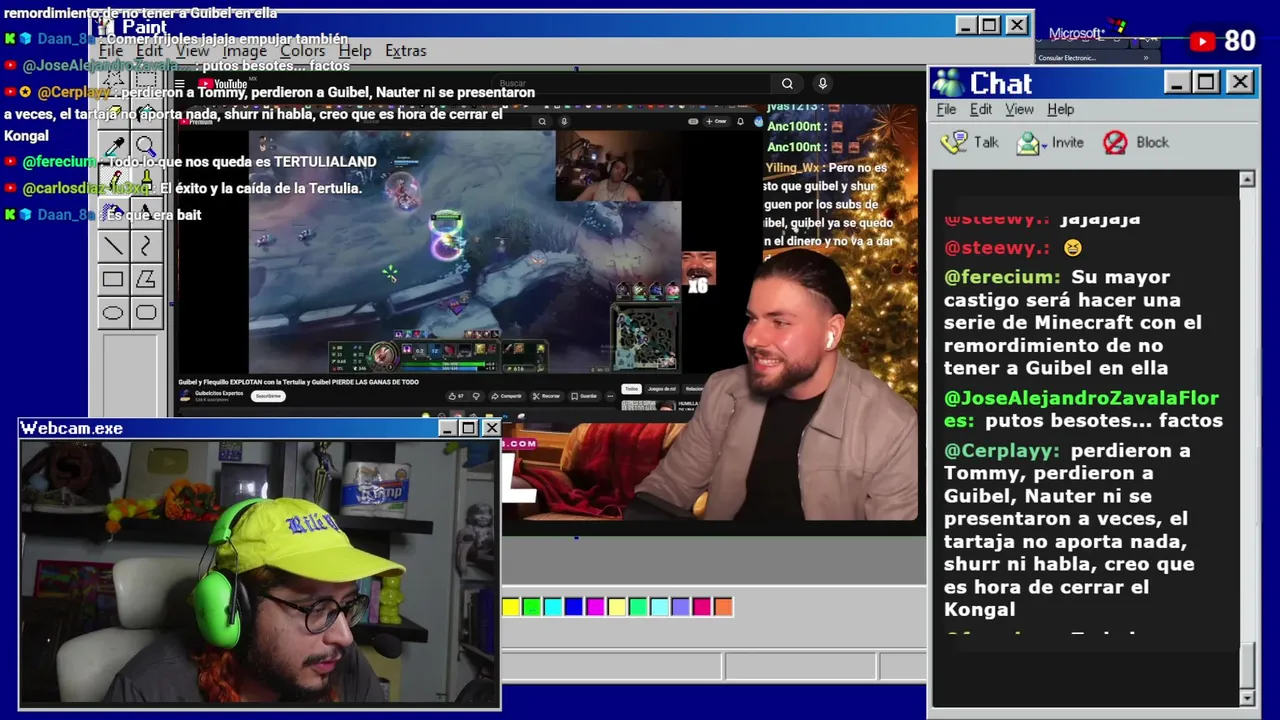Click the Invite icon in Chat window

1028,143
